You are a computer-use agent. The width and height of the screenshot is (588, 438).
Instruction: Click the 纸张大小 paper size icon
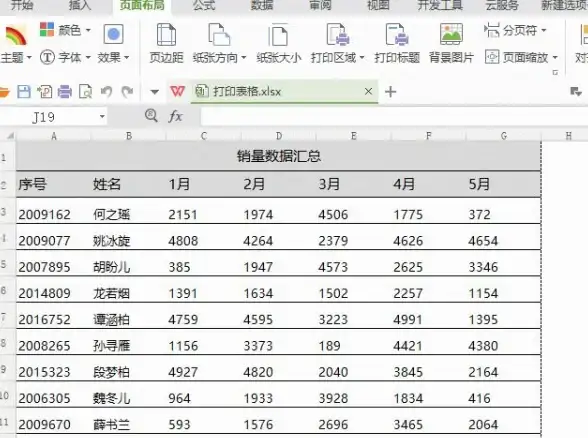[278, 36]
